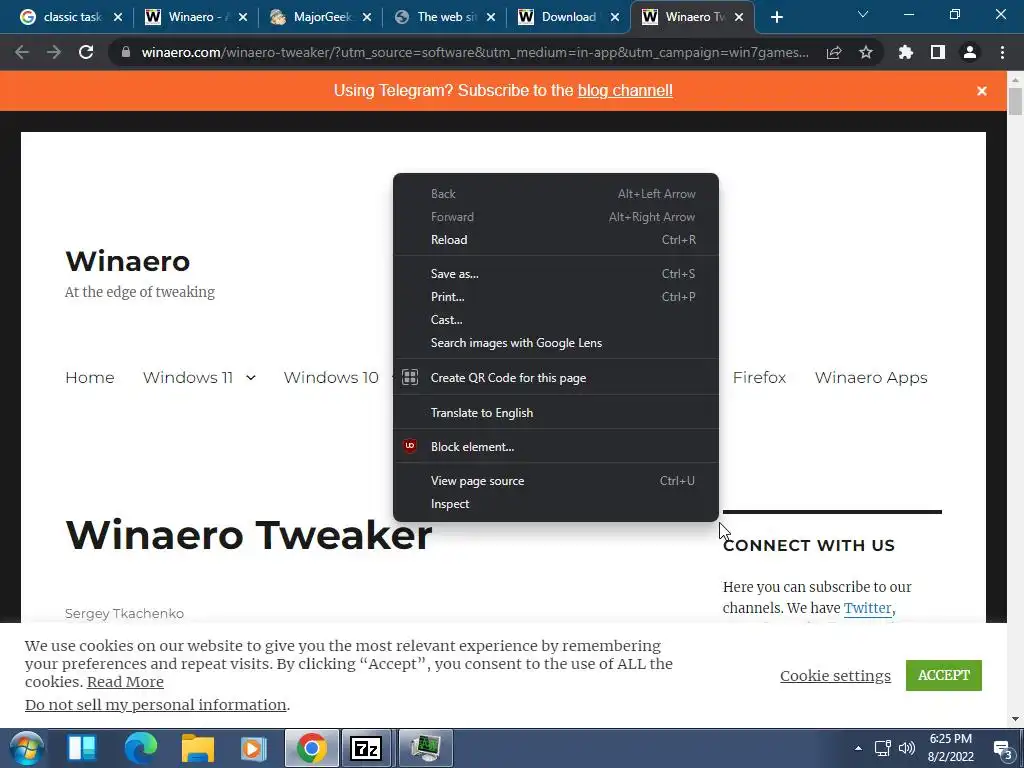Choose Reload in the context menu
This screenshot has height=768, width=1024.
click(x=556, y=240)
